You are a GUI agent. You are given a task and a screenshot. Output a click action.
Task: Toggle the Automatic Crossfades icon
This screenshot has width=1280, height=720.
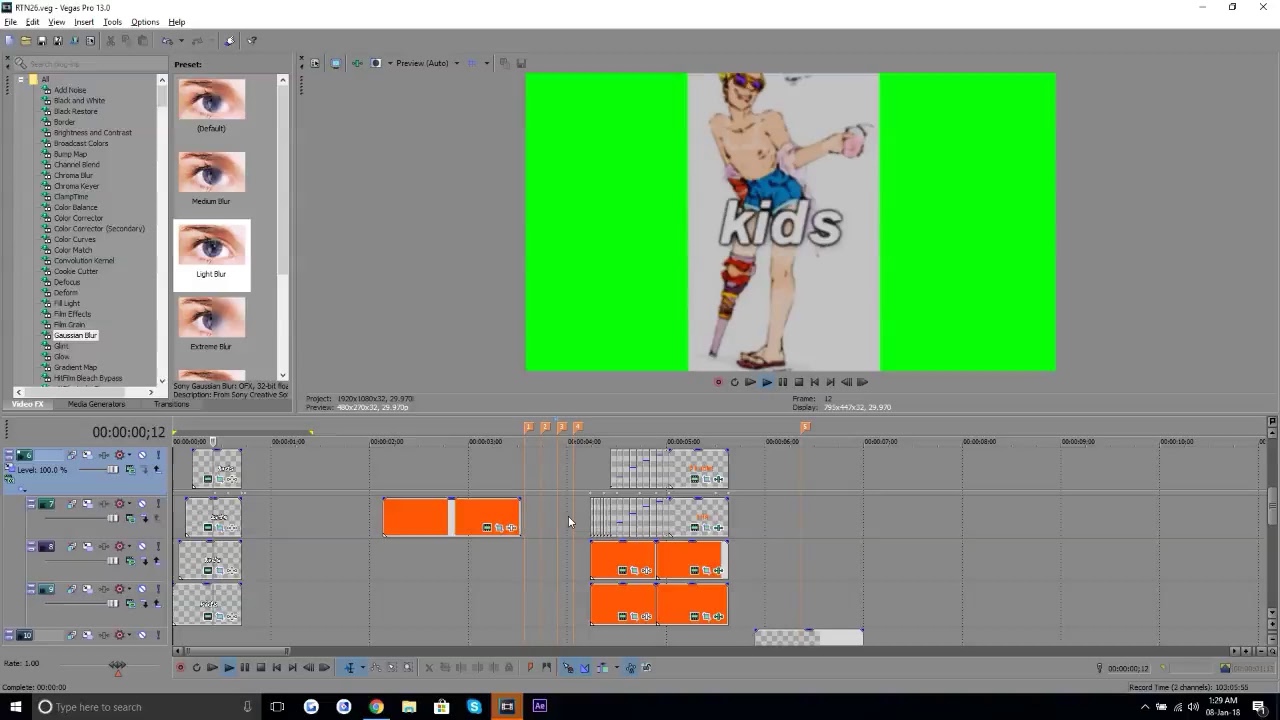584,668
